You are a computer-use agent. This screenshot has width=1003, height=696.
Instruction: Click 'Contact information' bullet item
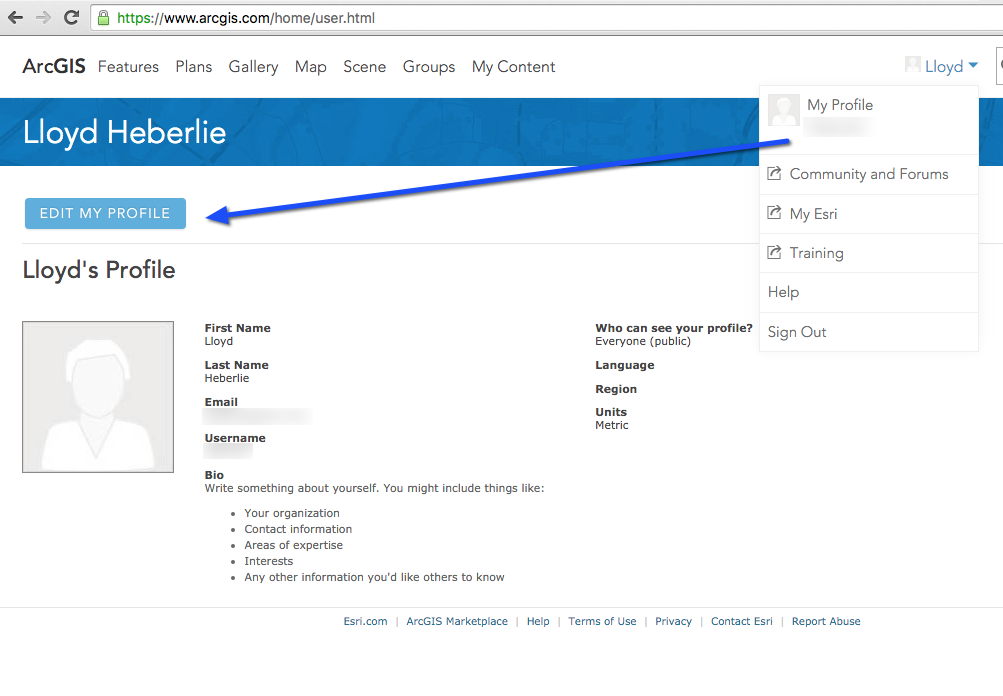(x=298, y=529)
